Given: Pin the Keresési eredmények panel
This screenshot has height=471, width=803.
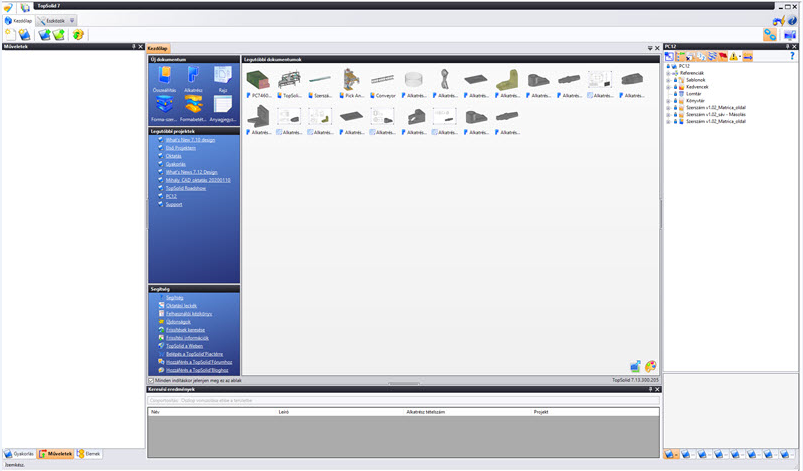Looking at the screenshot, I should click(650, 390).
